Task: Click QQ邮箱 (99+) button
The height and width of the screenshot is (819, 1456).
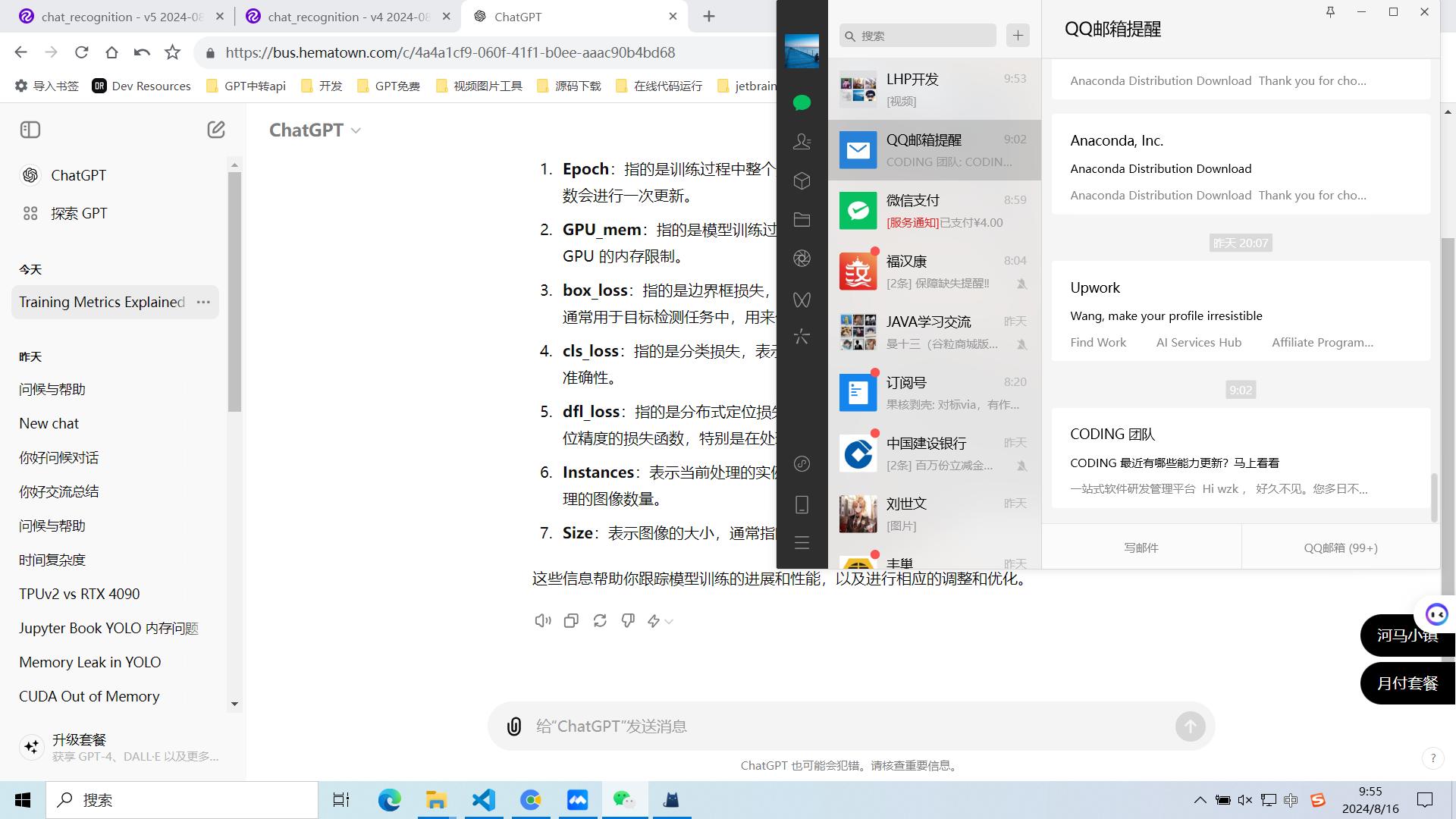Action: pos(1341,548)
